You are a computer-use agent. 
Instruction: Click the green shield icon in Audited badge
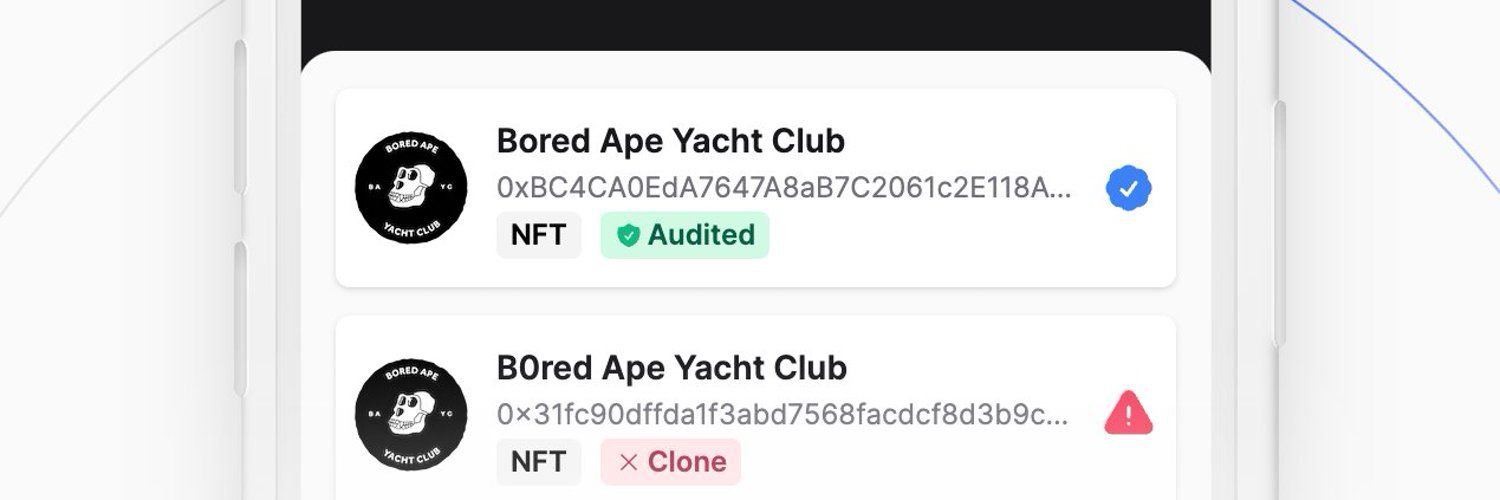point(627,236)
